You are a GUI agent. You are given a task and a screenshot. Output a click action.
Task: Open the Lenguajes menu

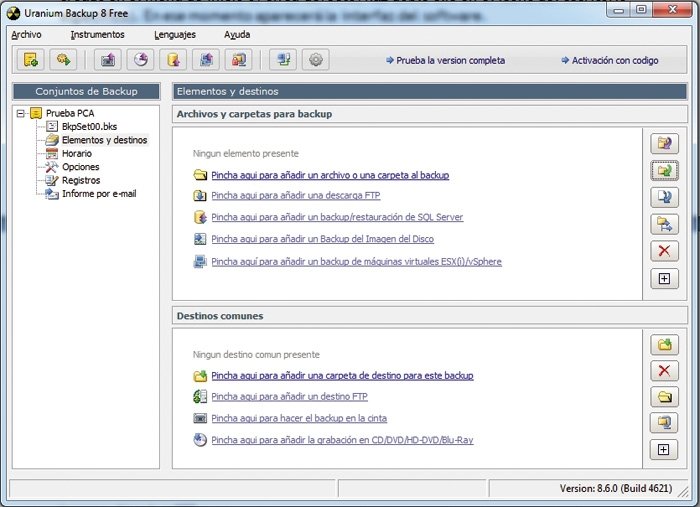coord(175,35)
